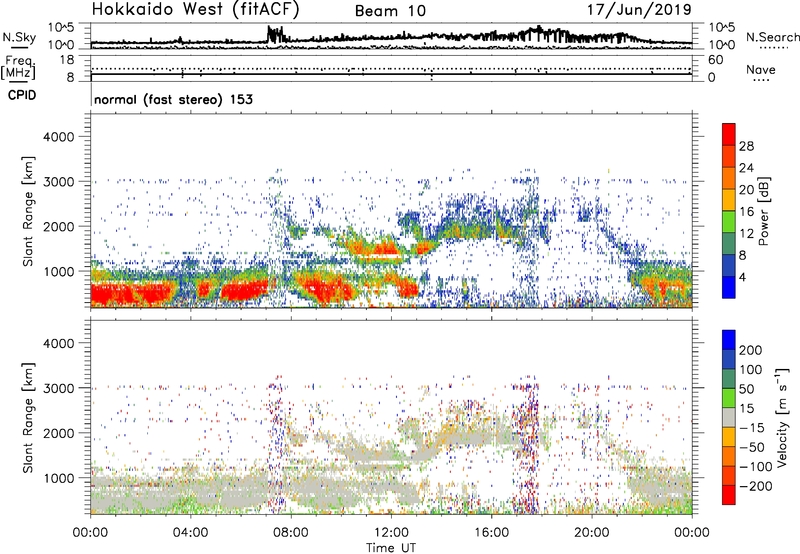The image size is (800, 554).
Task: Click the "08:00" time tick label
Action: click(x=291, y=533)
